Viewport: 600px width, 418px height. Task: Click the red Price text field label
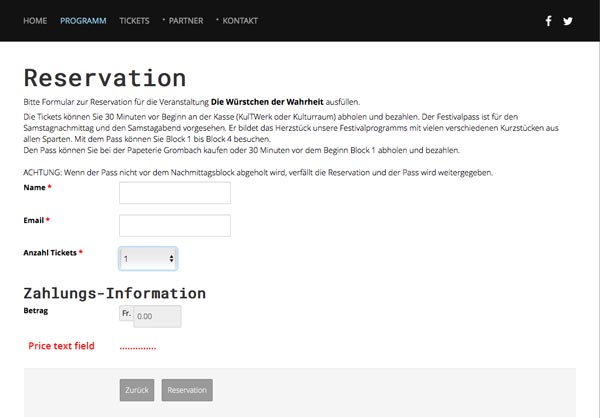point(61,346)
